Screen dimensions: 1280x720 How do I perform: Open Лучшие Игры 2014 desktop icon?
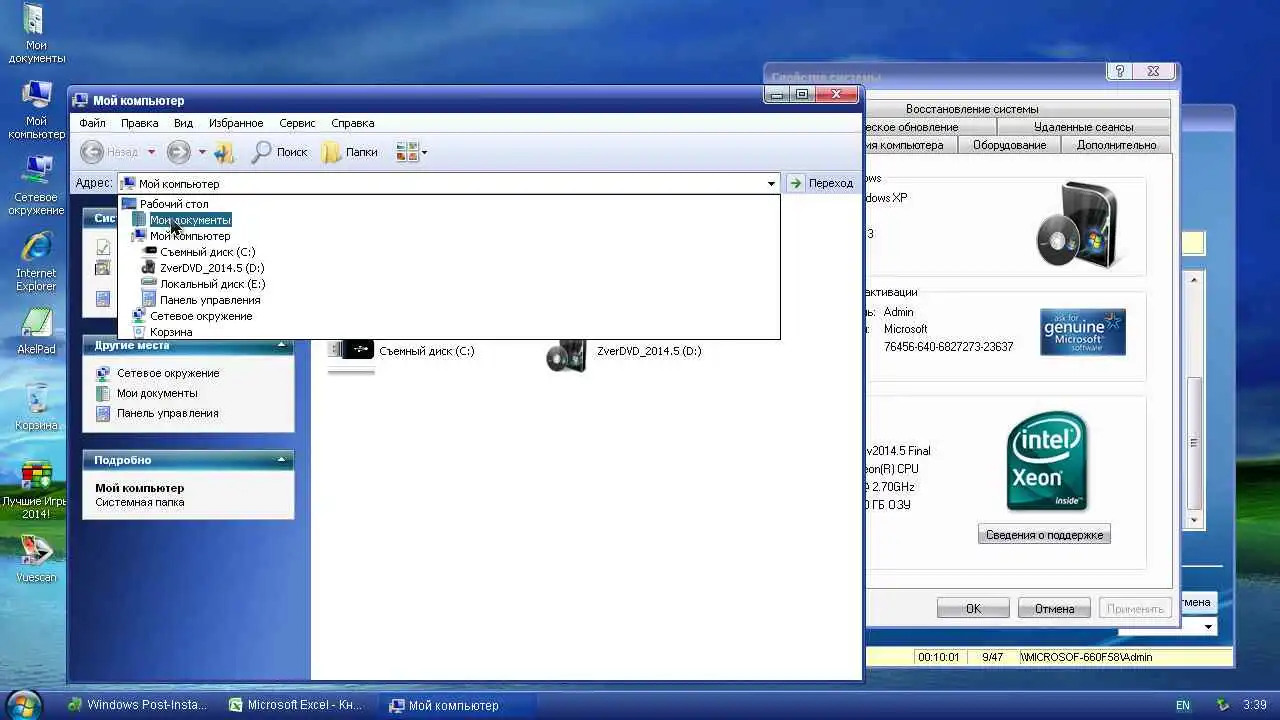click(x=36, y=490)
